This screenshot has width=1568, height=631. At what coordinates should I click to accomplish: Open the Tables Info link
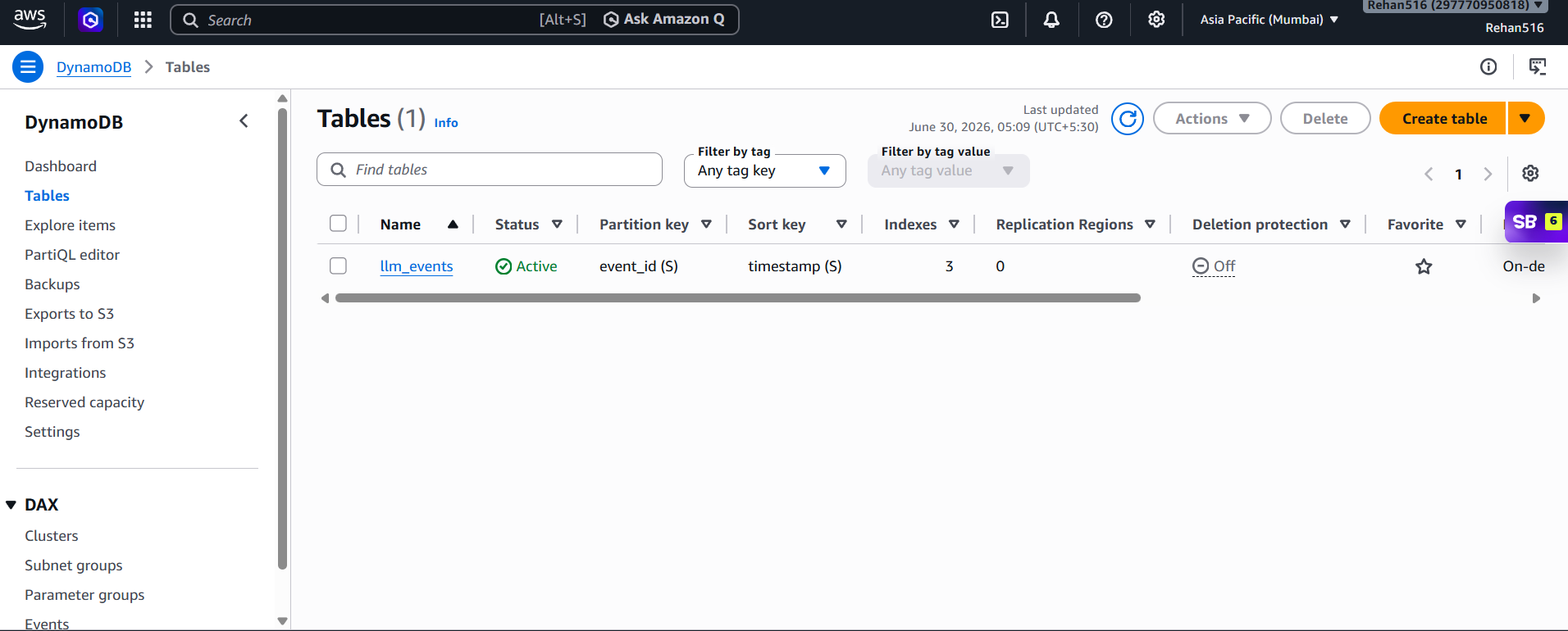(446, 123)
